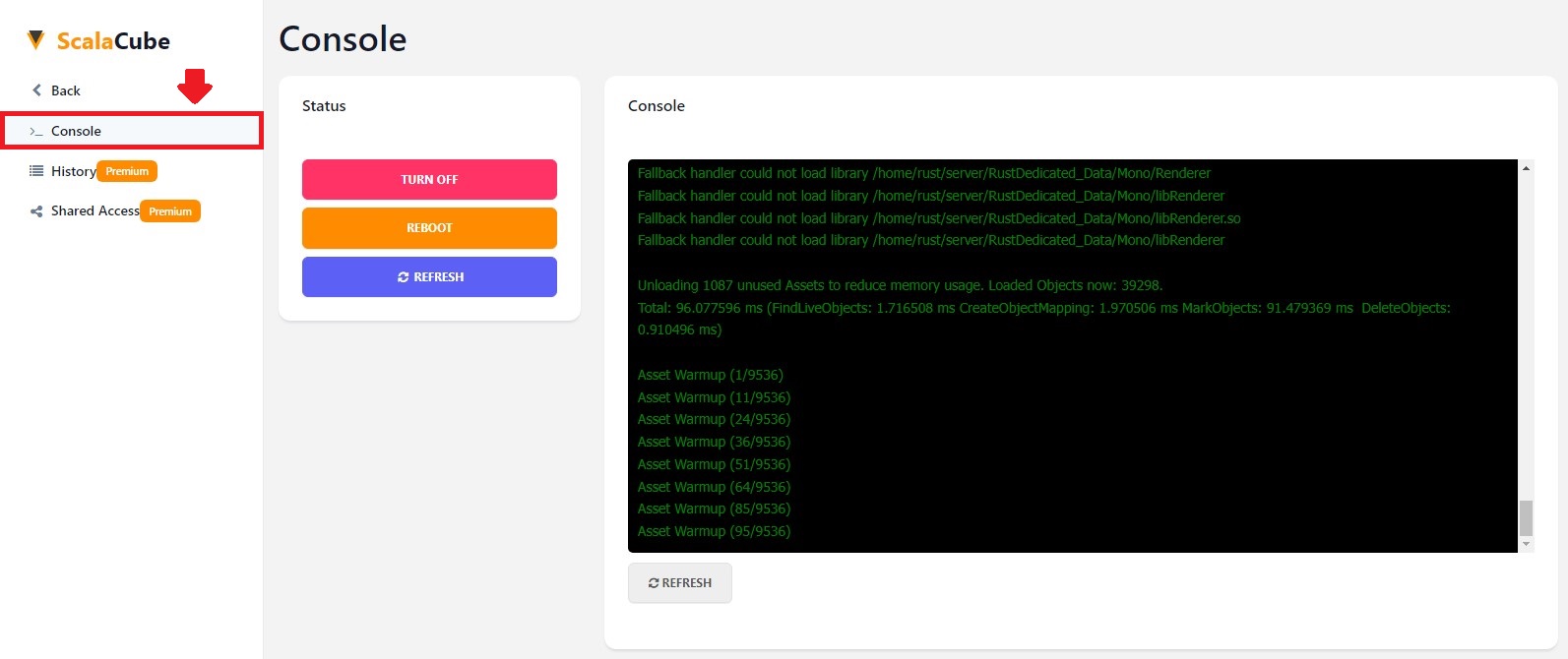
Task: Click the 'Asset Warmup (1/9536)' log line
Action: 710,375
